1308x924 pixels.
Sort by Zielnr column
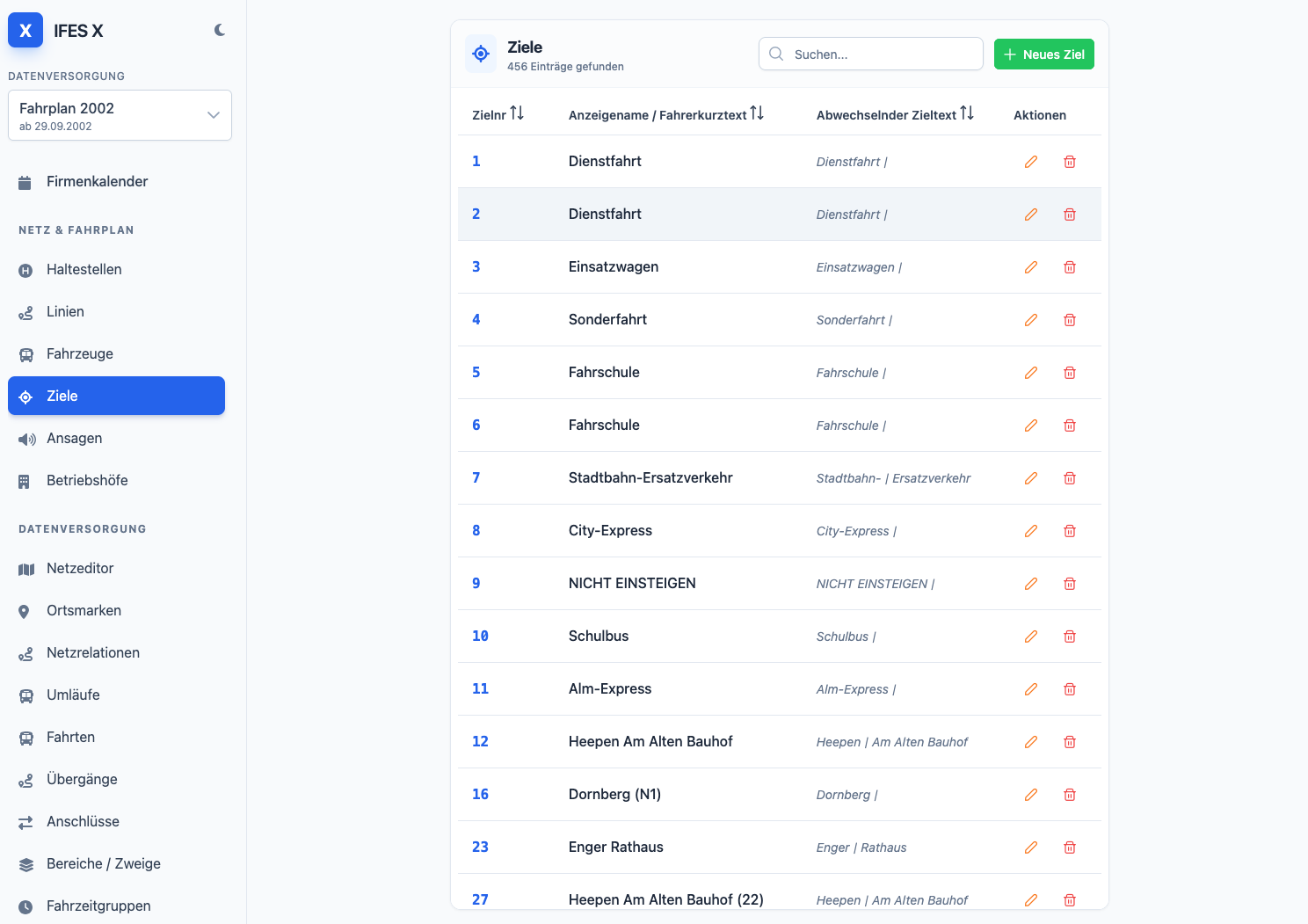498,114
